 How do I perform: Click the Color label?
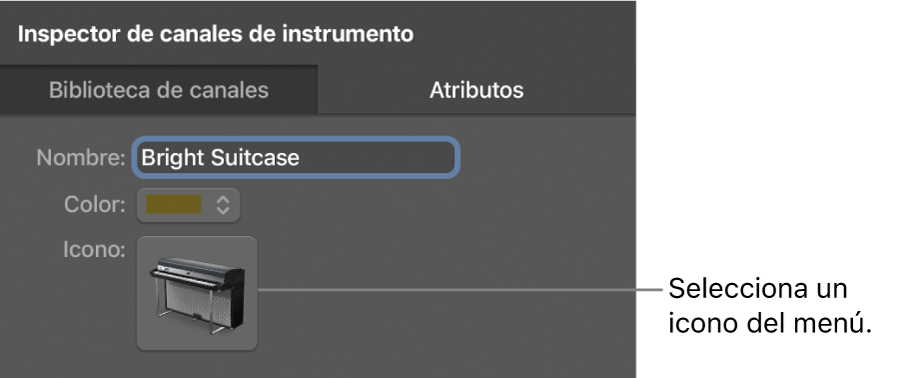pos(95,205)
